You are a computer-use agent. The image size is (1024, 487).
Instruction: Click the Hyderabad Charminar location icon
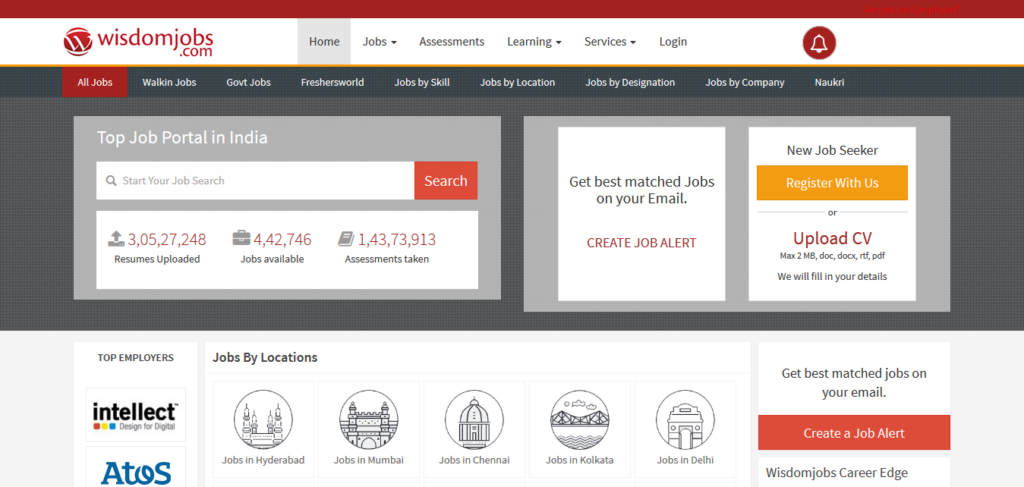263,419
